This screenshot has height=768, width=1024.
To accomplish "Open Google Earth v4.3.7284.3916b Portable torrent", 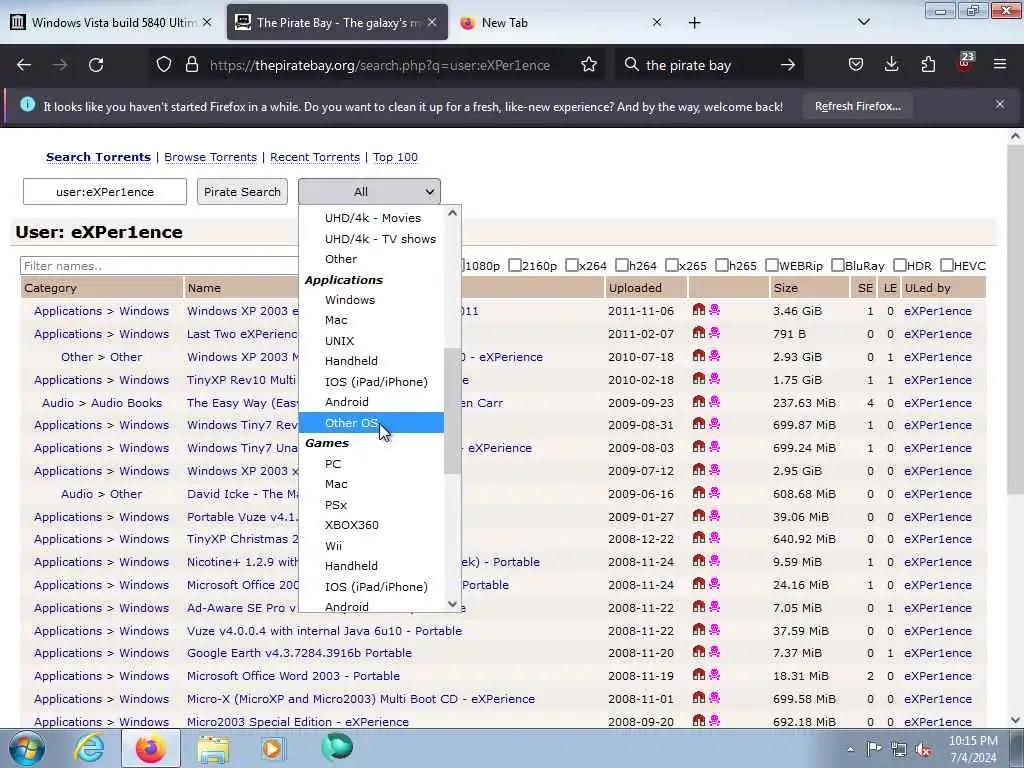I will (299, 653).
